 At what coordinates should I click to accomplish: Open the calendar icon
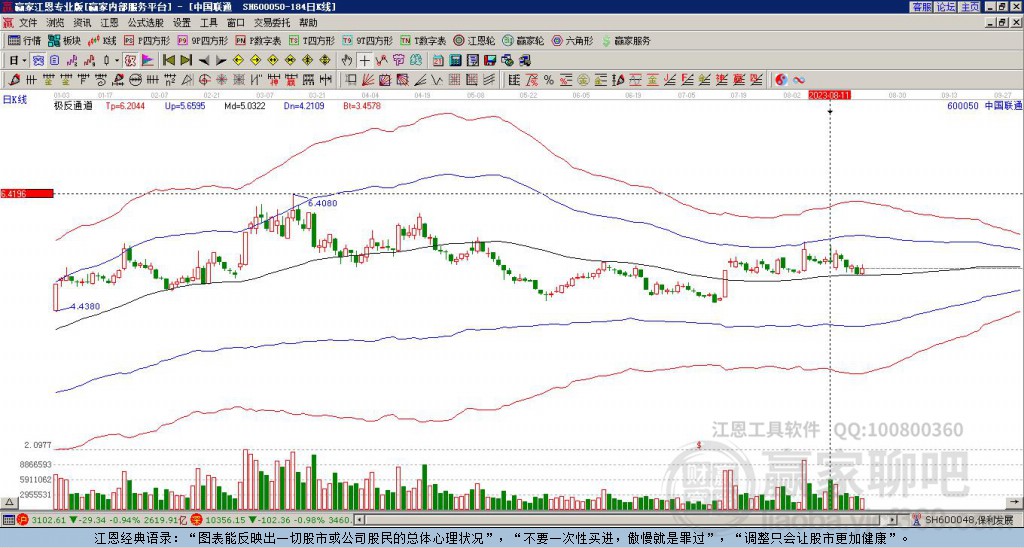[438, 61]
